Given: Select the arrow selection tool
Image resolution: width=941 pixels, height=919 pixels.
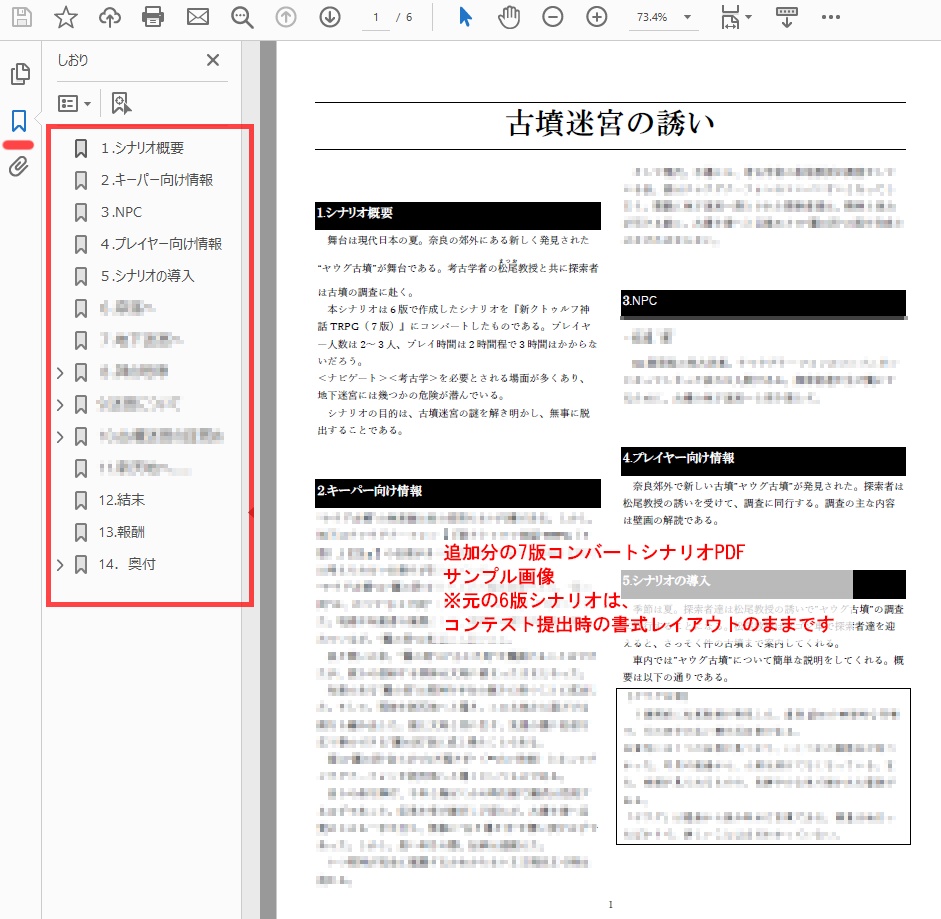Looking at the screenshot, I should [x=463, y=17].
